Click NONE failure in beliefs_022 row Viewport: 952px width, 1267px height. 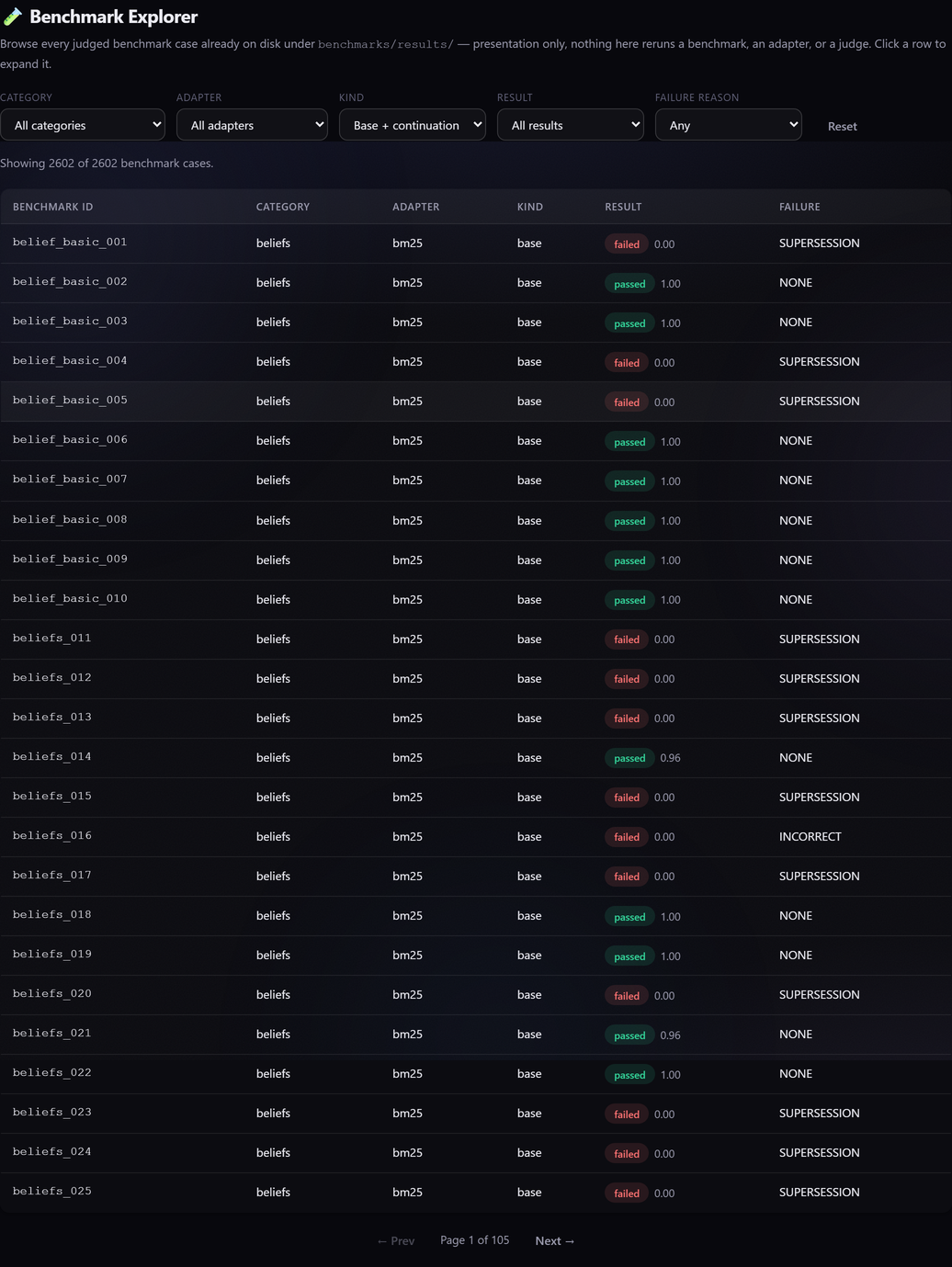click(796, 1073)
